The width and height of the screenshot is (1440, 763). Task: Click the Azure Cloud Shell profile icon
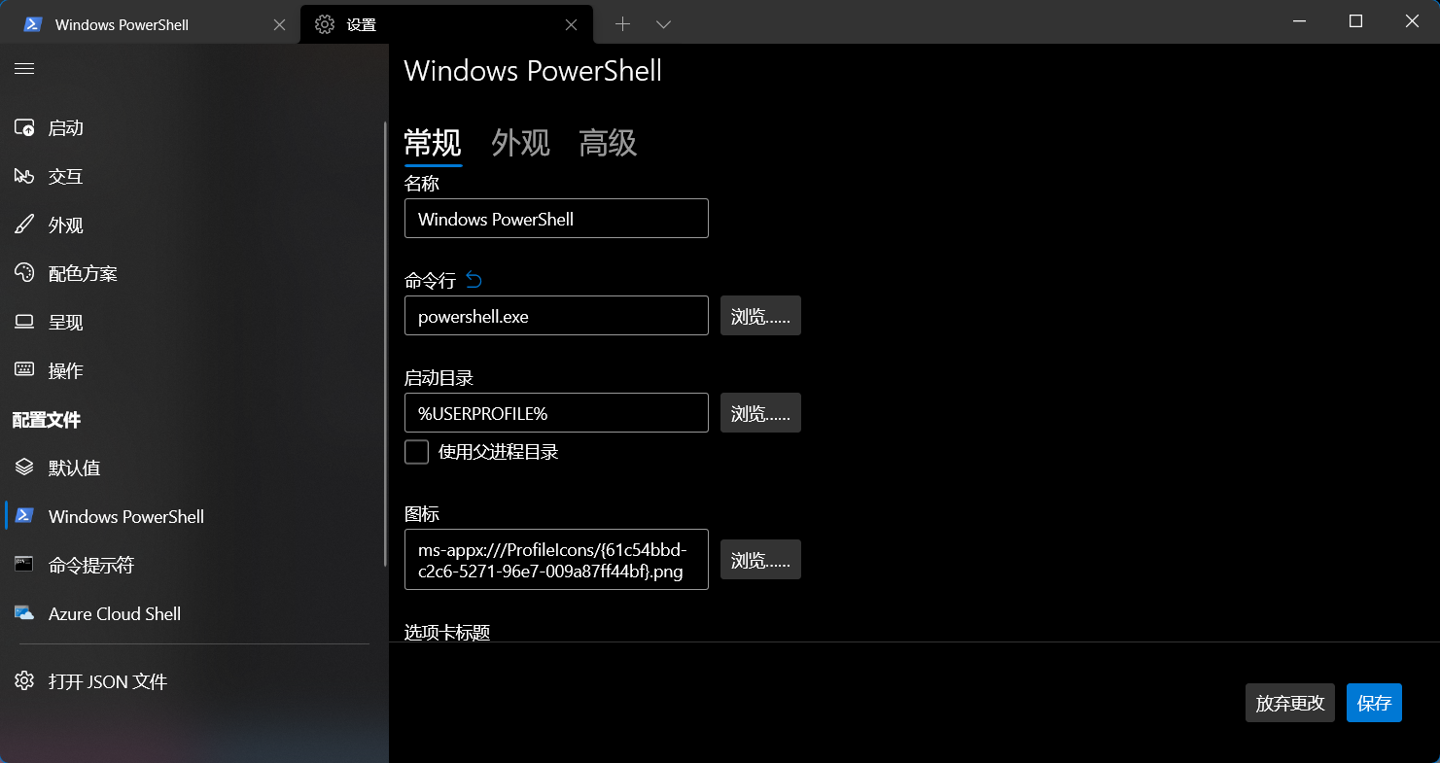(25, 613)
